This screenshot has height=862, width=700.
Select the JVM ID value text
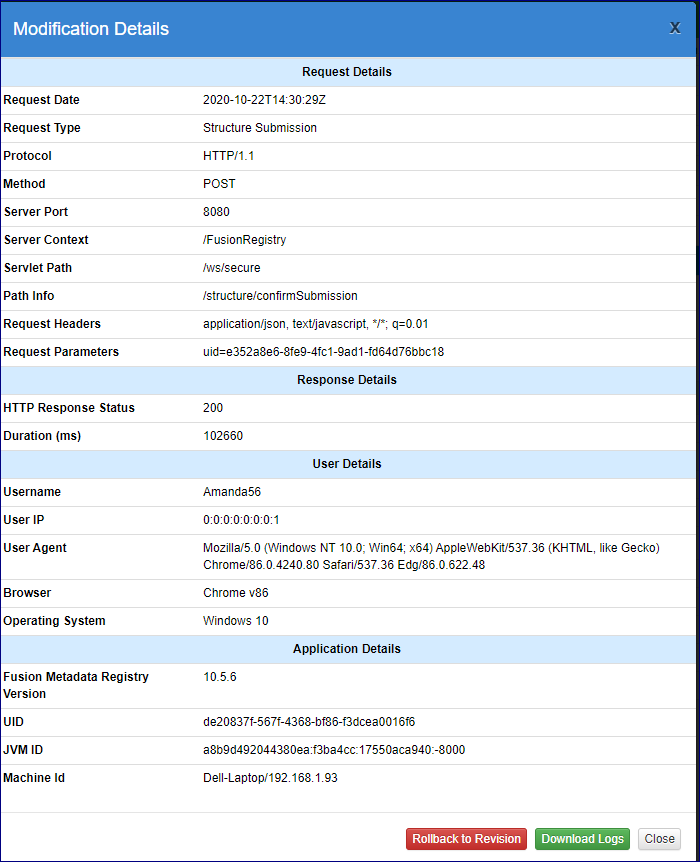click(334, 750)
